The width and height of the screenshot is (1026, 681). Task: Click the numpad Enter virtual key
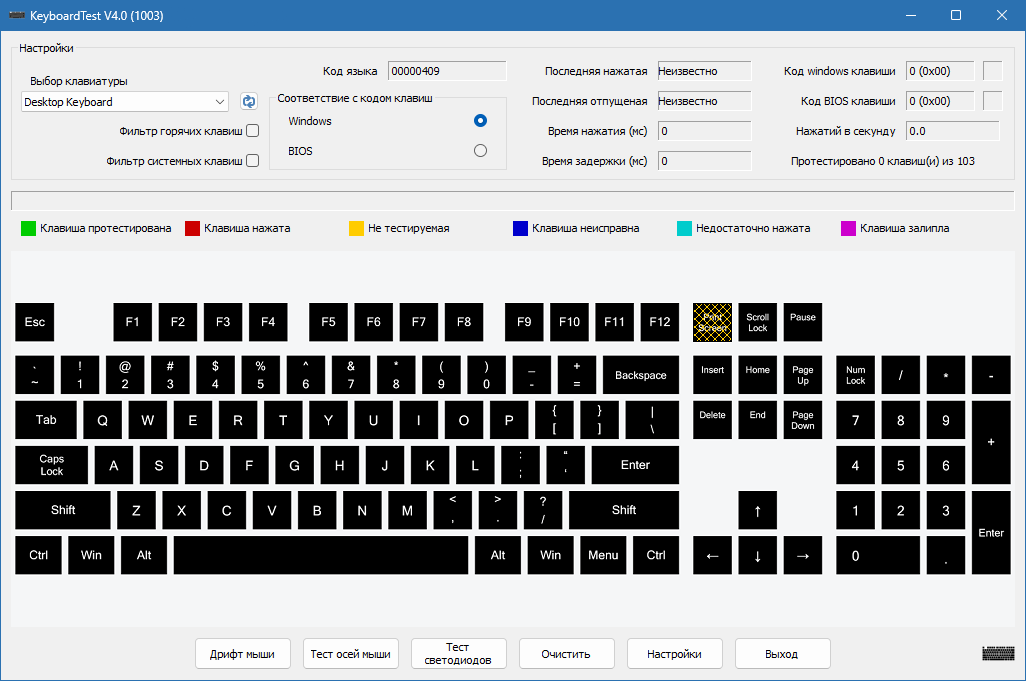[991, 533]
